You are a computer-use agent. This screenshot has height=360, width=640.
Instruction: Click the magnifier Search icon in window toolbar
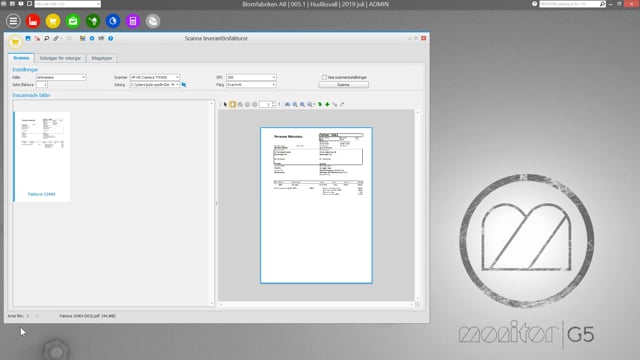point(47,38)
